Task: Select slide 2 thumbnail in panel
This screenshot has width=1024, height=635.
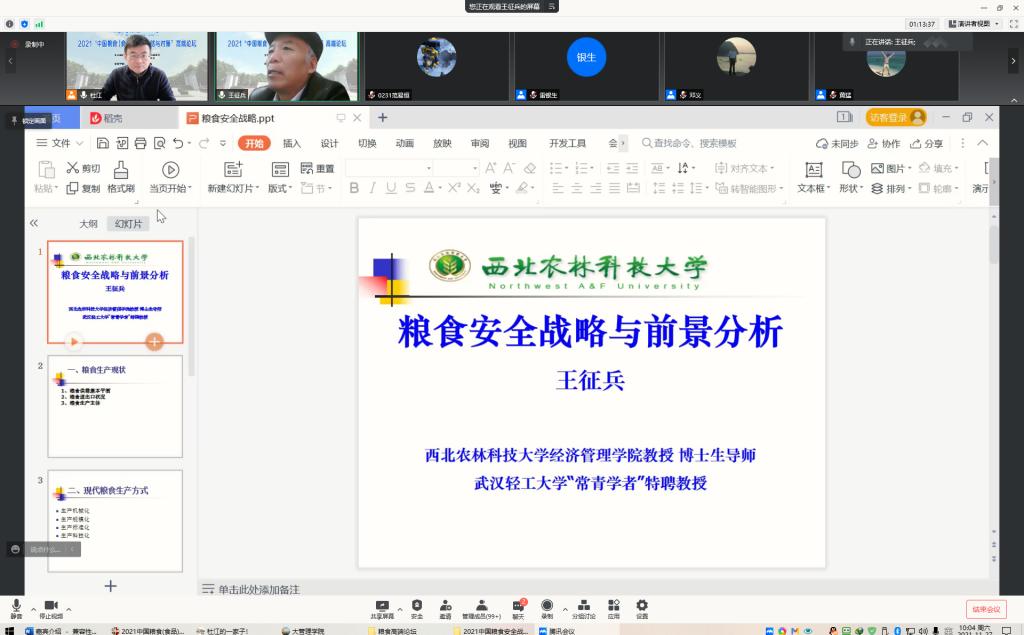Action: click(115, 406)
